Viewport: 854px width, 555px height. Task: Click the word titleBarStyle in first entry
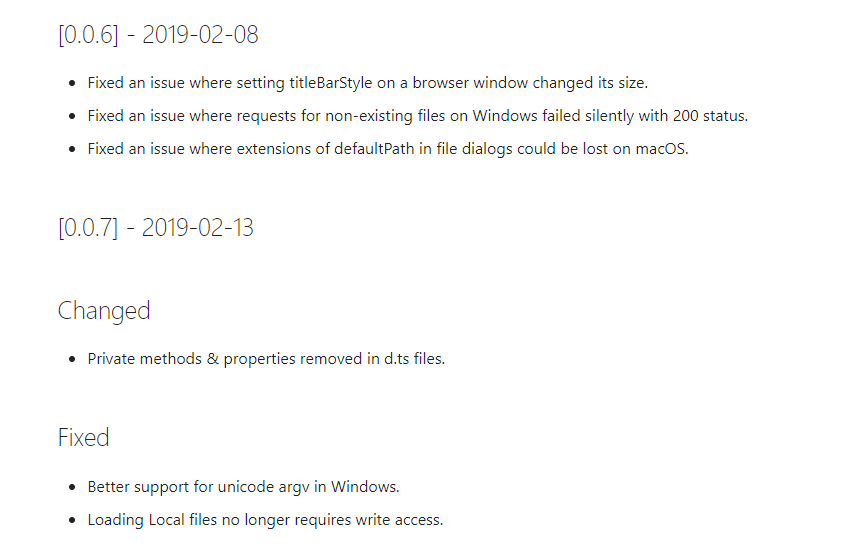[331, 83]
